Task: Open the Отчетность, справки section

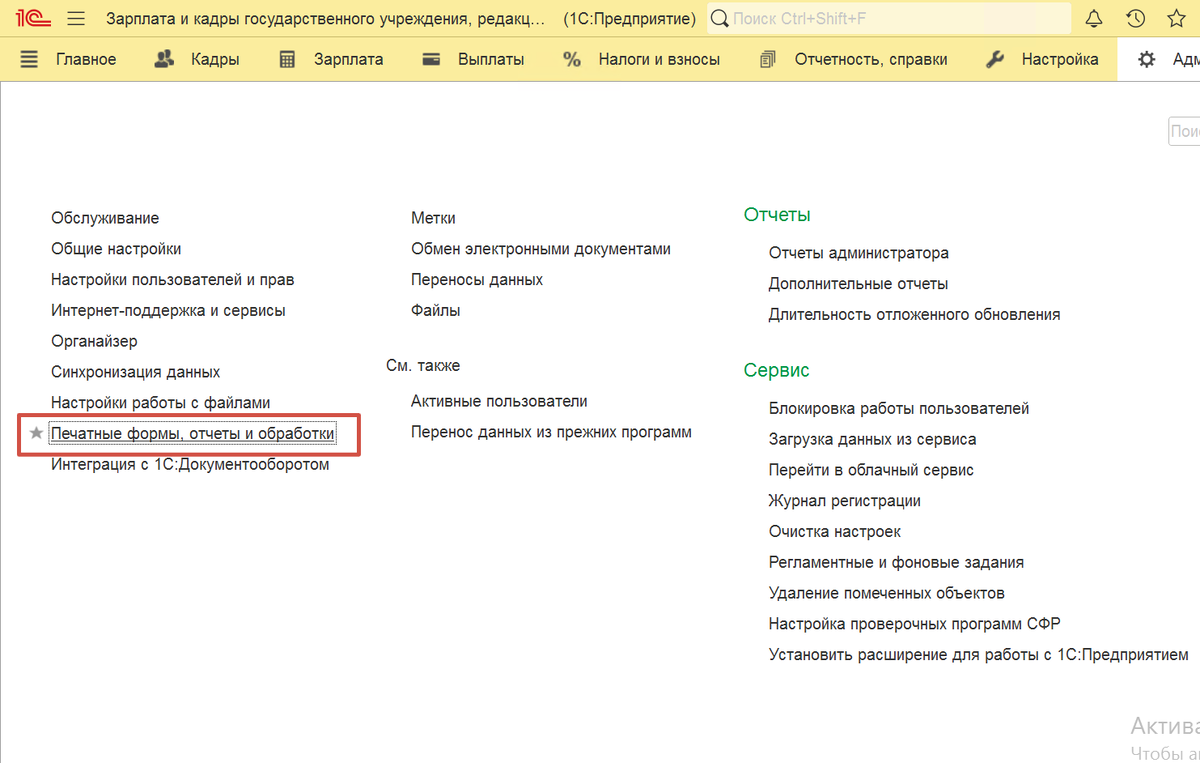Action: (x=871, y=59)
